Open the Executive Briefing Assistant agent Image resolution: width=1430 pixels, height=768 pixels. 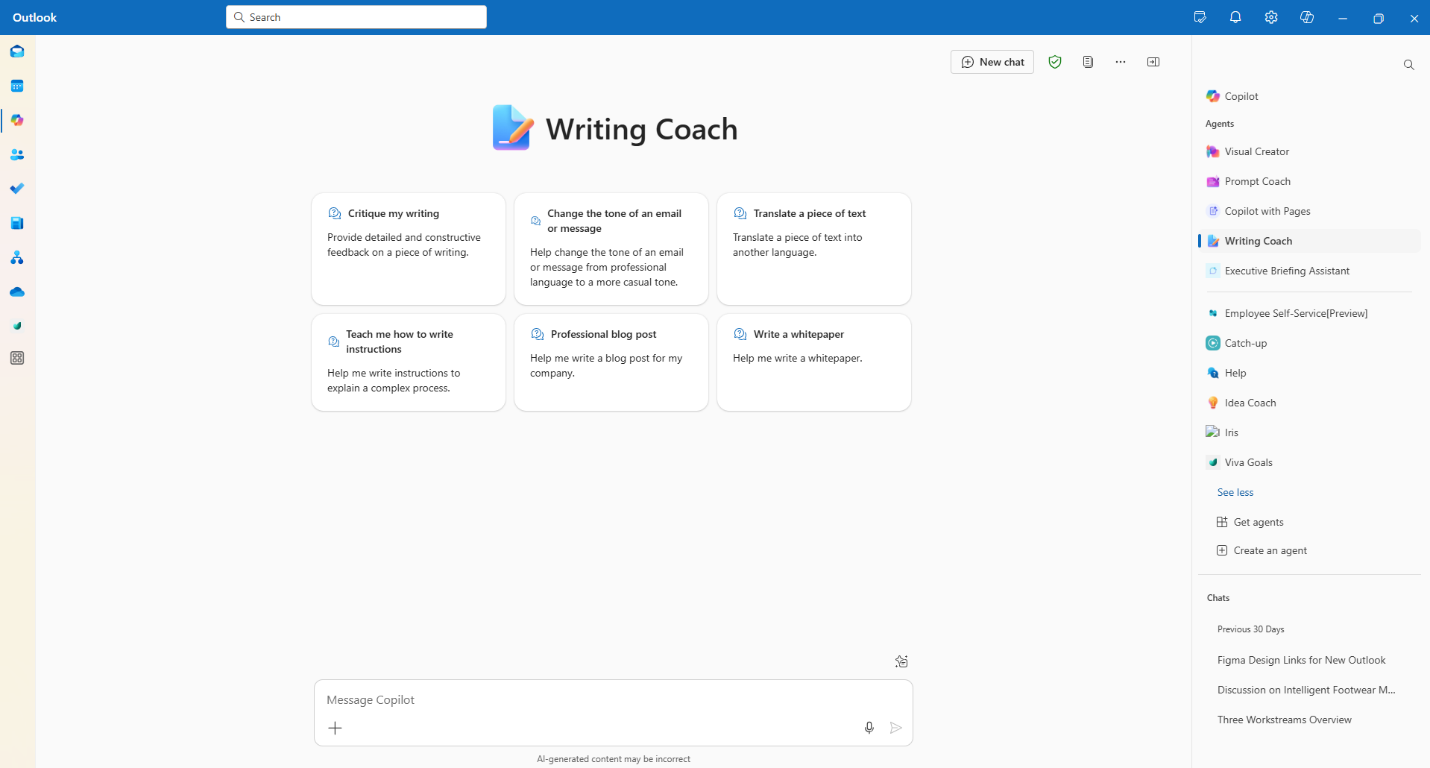click(x=1309, y=271)
